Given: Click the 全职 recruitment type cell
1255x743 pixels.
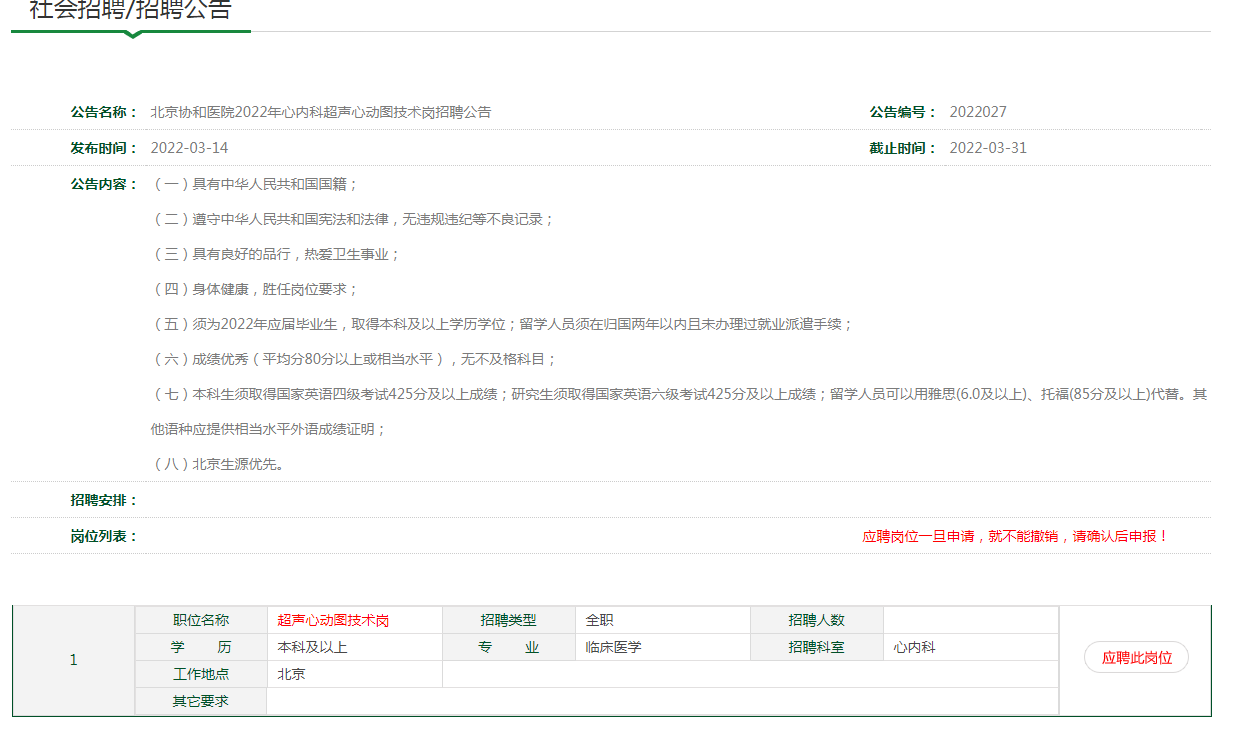Looking at the screenshot, I should click(x=662, y=620).
